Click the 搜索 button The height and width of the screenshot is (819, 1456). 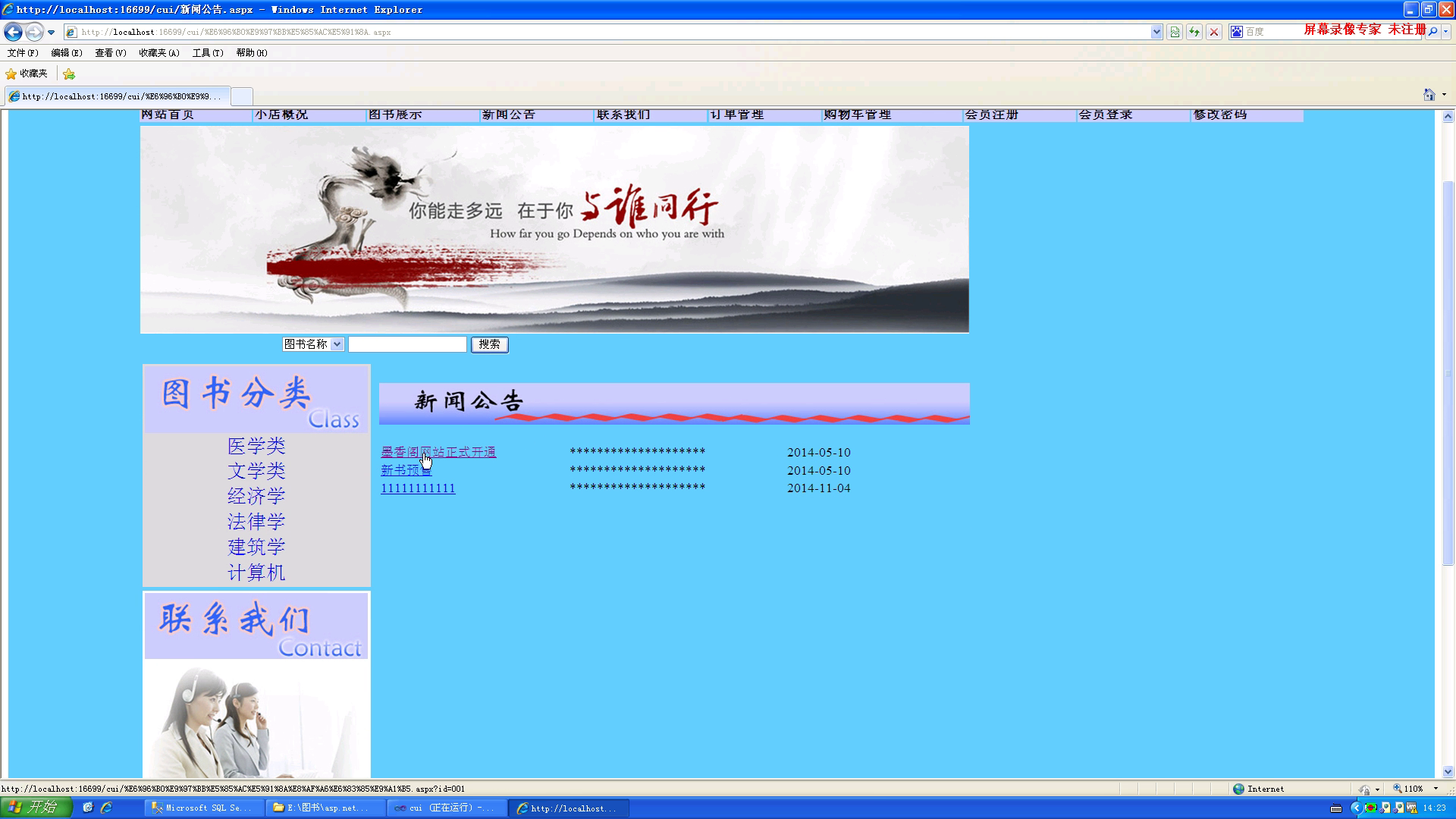pyautogui.click(x=490, y=344)
